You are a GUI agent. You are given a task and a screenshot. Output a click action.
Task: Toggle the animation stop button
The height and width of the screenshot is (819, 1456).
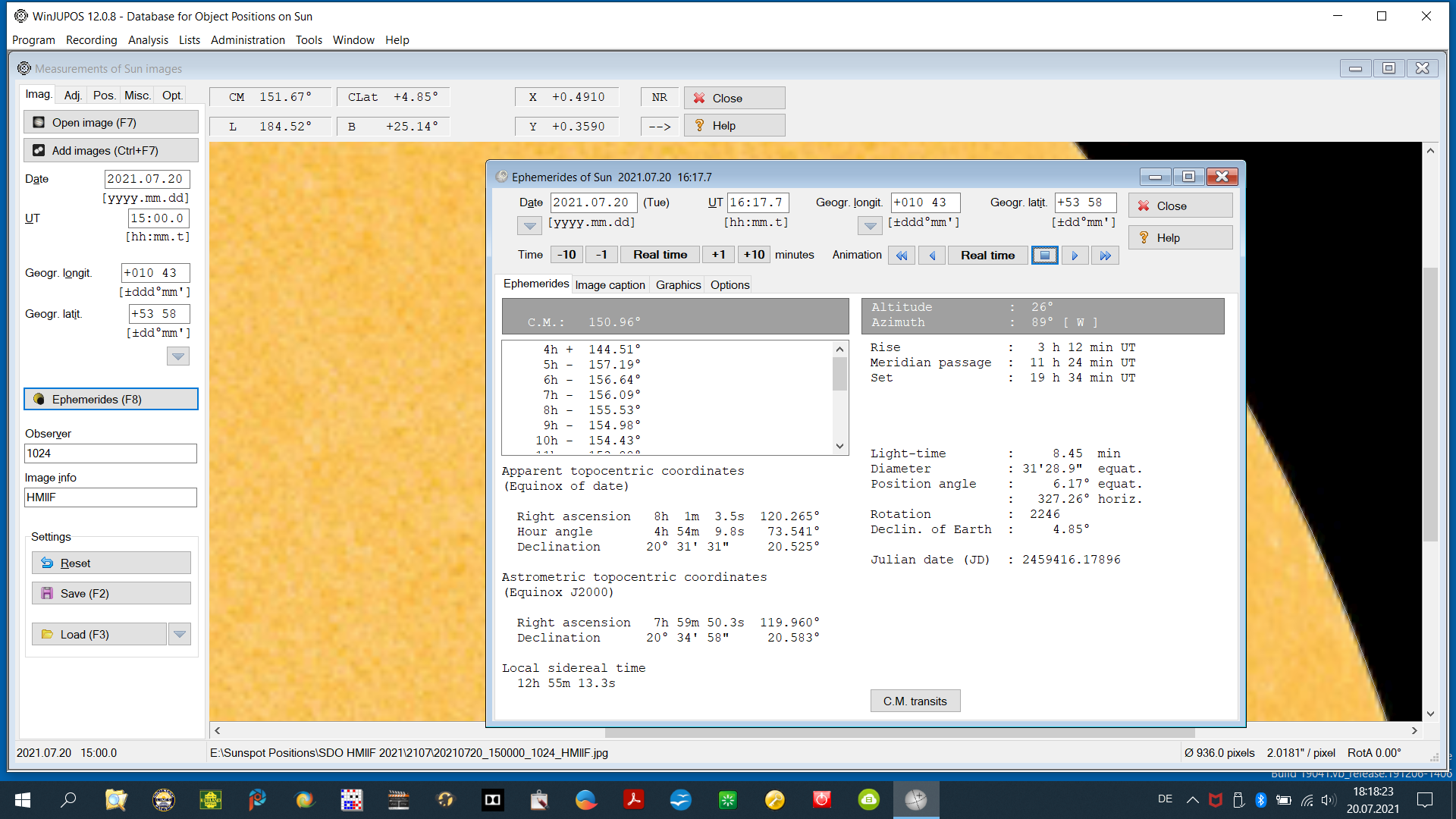1045,256
